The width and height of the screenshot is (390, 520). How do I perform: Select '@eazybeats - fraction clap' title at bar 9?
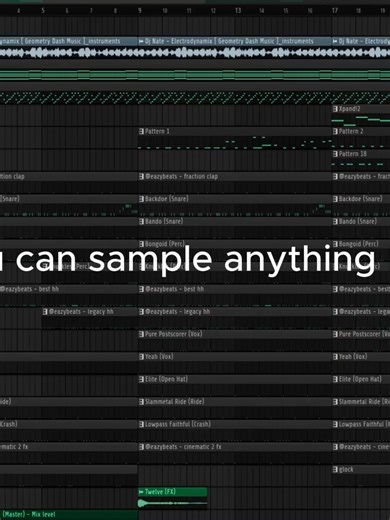click(181, 176)
